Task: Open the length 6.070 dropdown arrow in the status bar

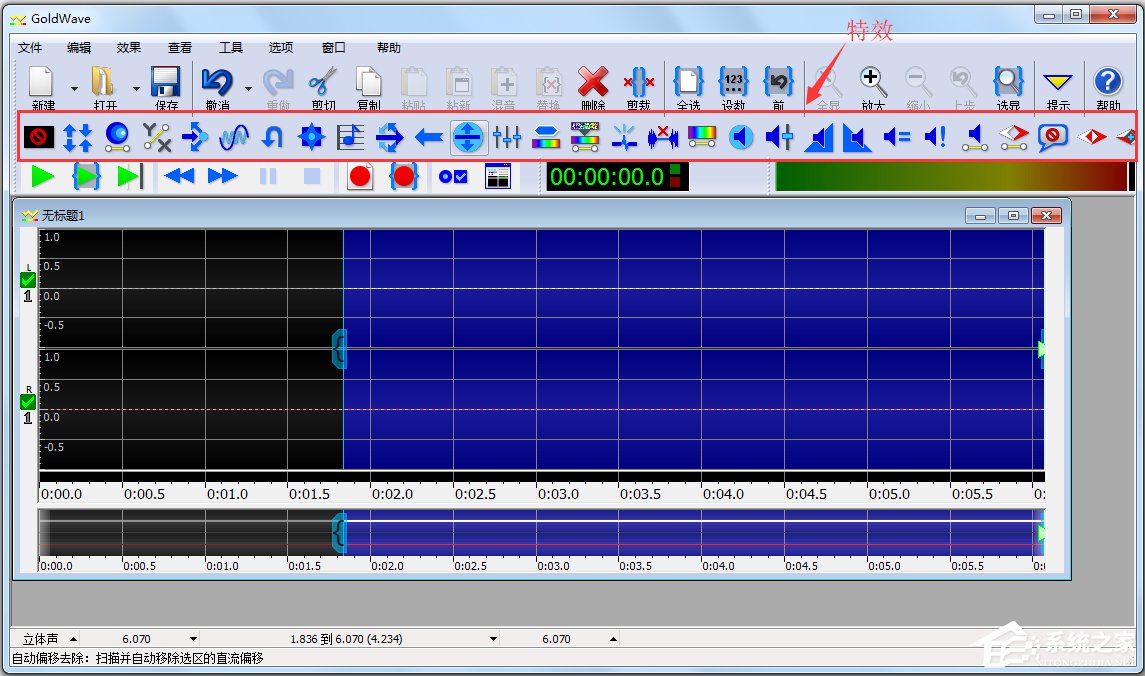Action: [193, 639]
